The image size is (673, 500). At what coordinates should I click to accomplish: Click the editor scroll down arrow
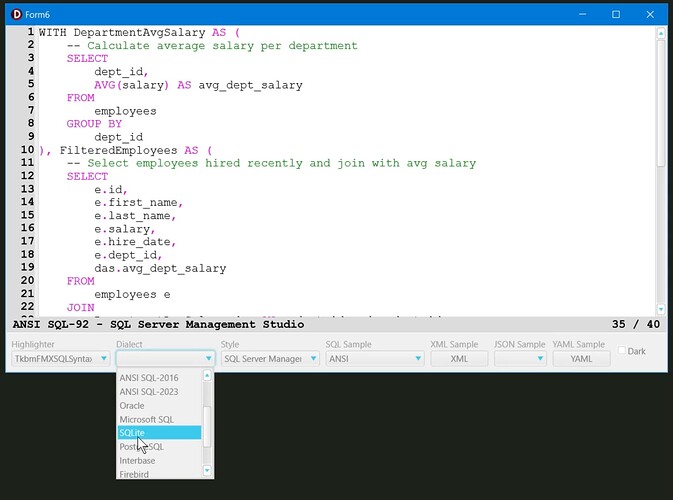pyautogui.click(x=661, y=309)
